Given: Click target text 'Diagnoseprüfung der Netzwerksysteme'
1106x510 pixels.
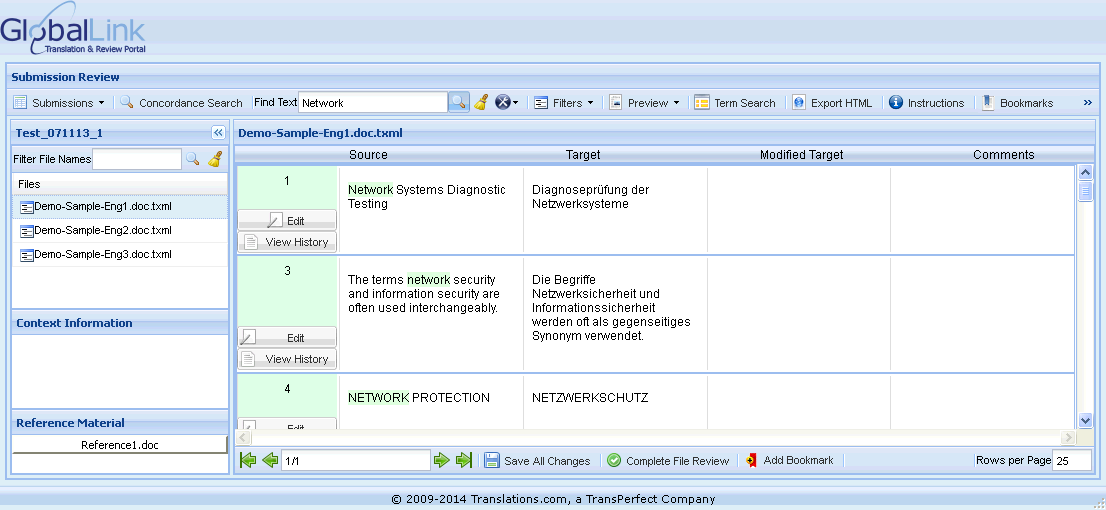Looking at the screenshot, I should coord(590,197).
